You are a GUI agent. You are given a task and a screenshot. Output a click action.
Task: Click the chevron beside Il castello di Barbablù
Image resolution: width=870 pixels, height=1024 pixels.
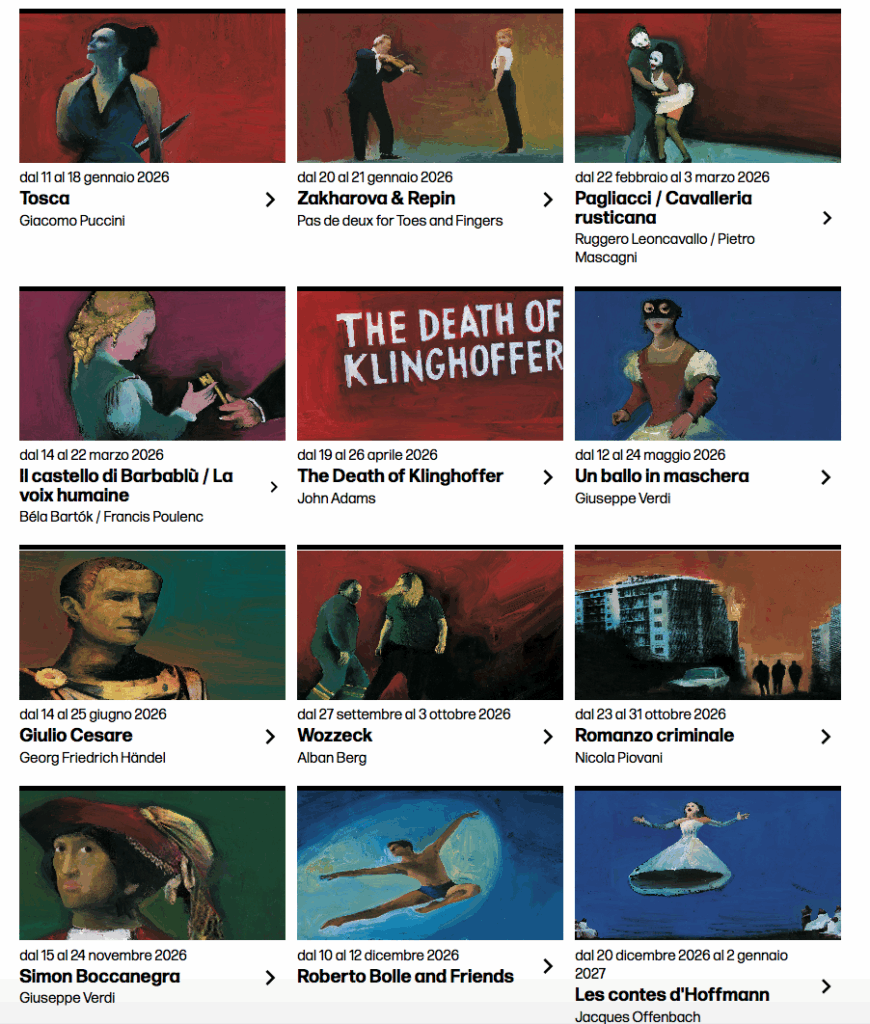pos(274,487)
